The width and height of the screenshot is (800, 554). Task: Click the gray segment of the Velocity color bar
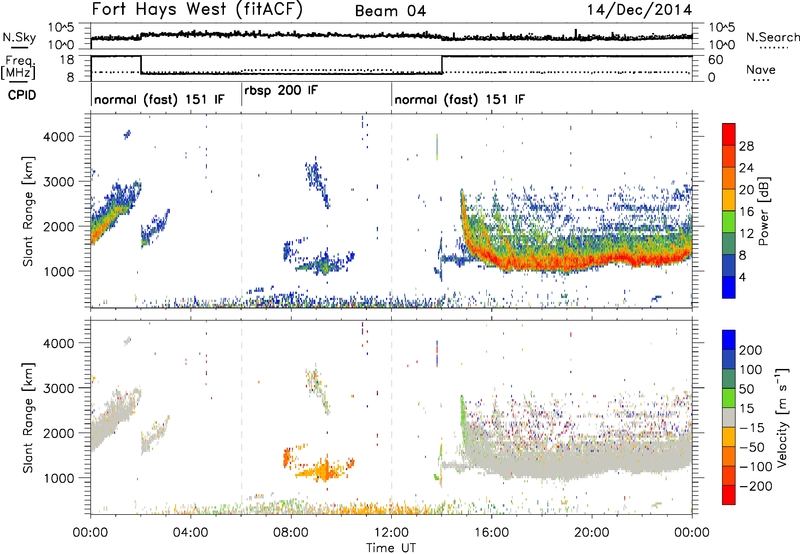[x=729, y=417]
